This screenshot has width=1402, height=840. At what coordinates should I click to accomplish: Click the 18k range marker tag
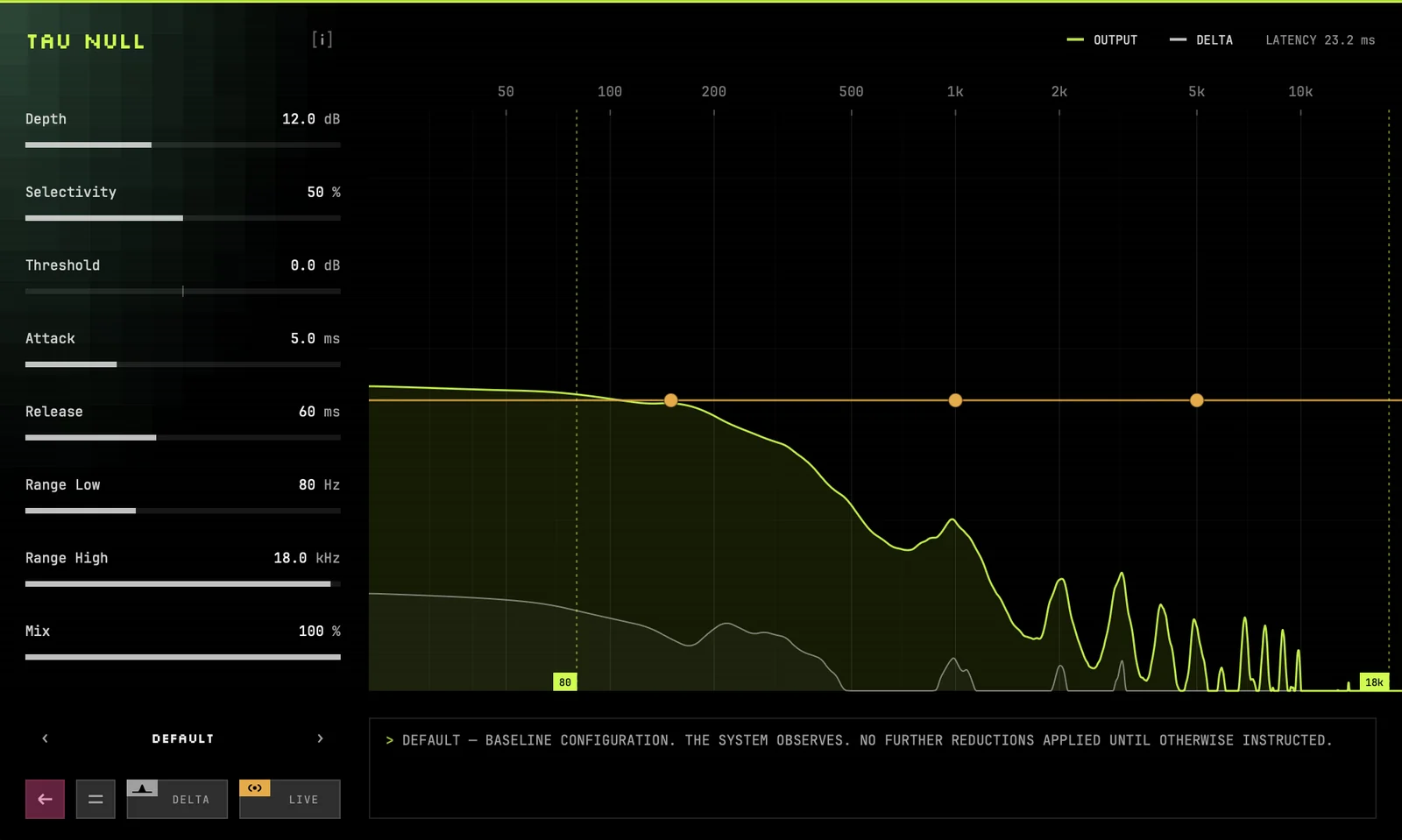point(1374,681)
